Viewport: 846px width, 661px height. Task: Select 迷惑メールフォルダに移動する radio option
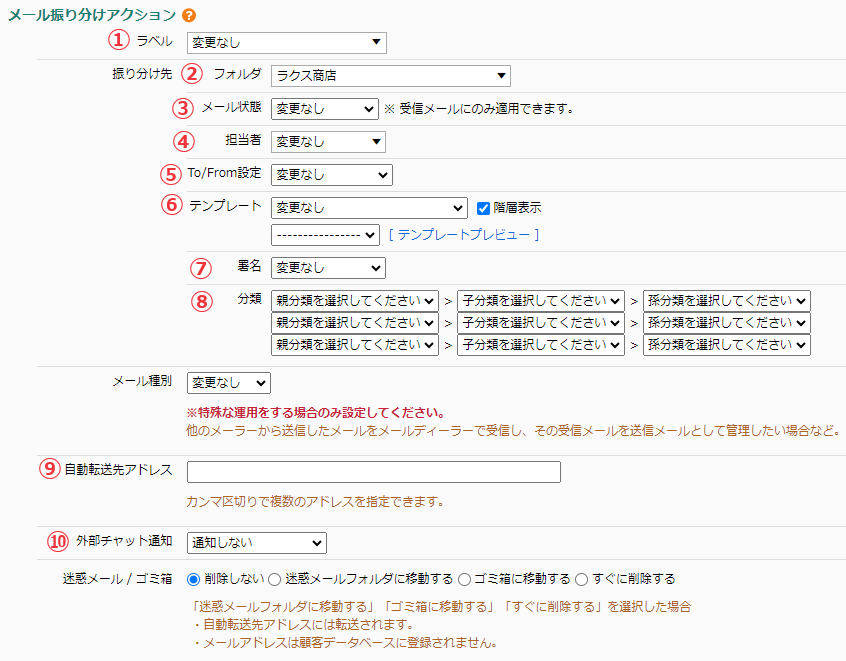276,579
